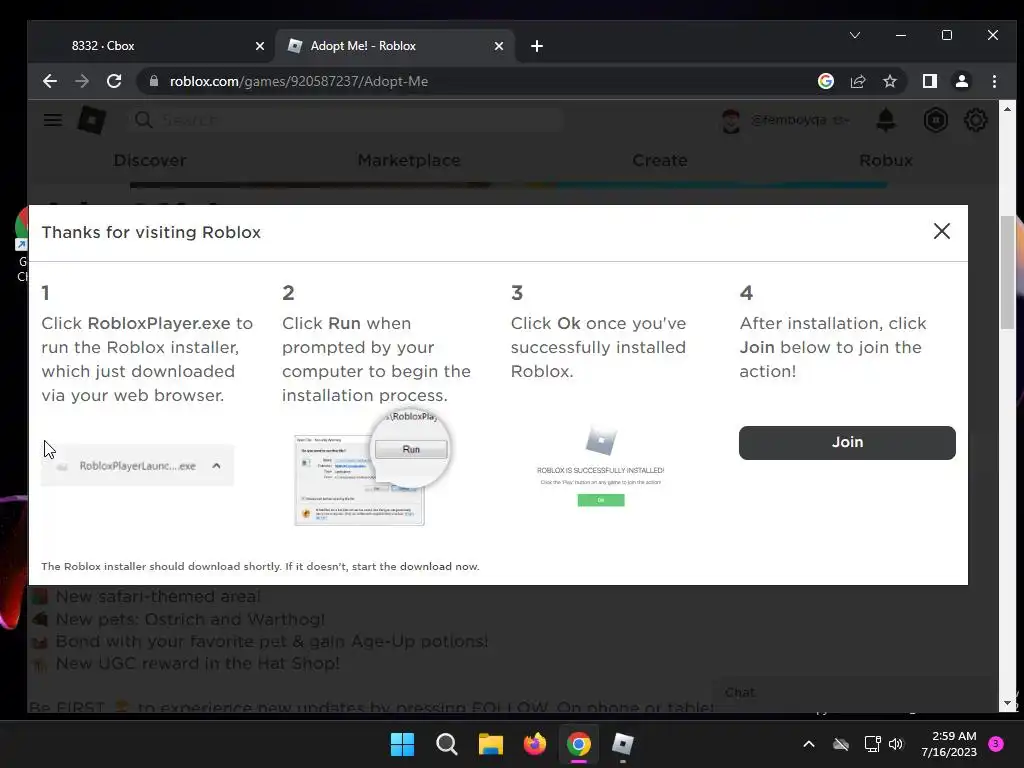The width and height of the screenshot is (1024, 768).
Task: Click the Join button in the dialog
Action: [x=847, y=442]
